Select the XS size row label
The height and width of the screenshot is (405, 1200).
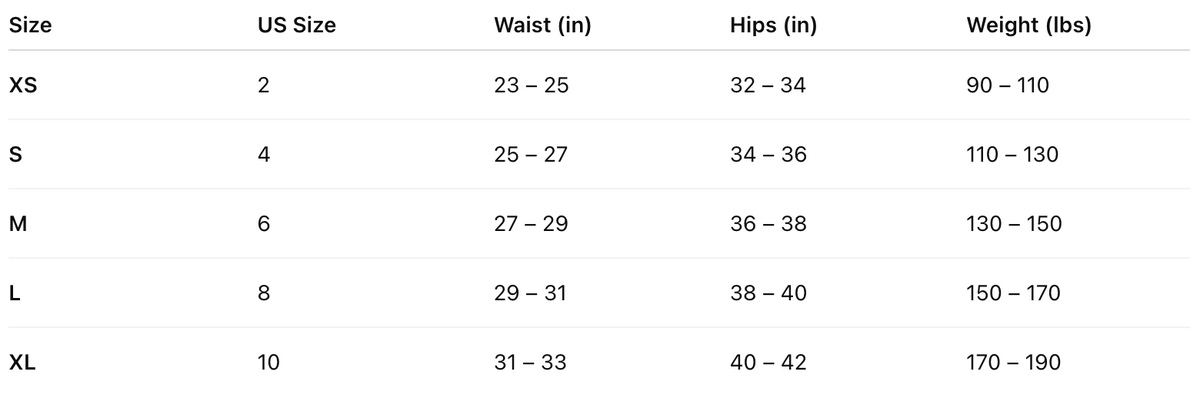coord(23,86)
